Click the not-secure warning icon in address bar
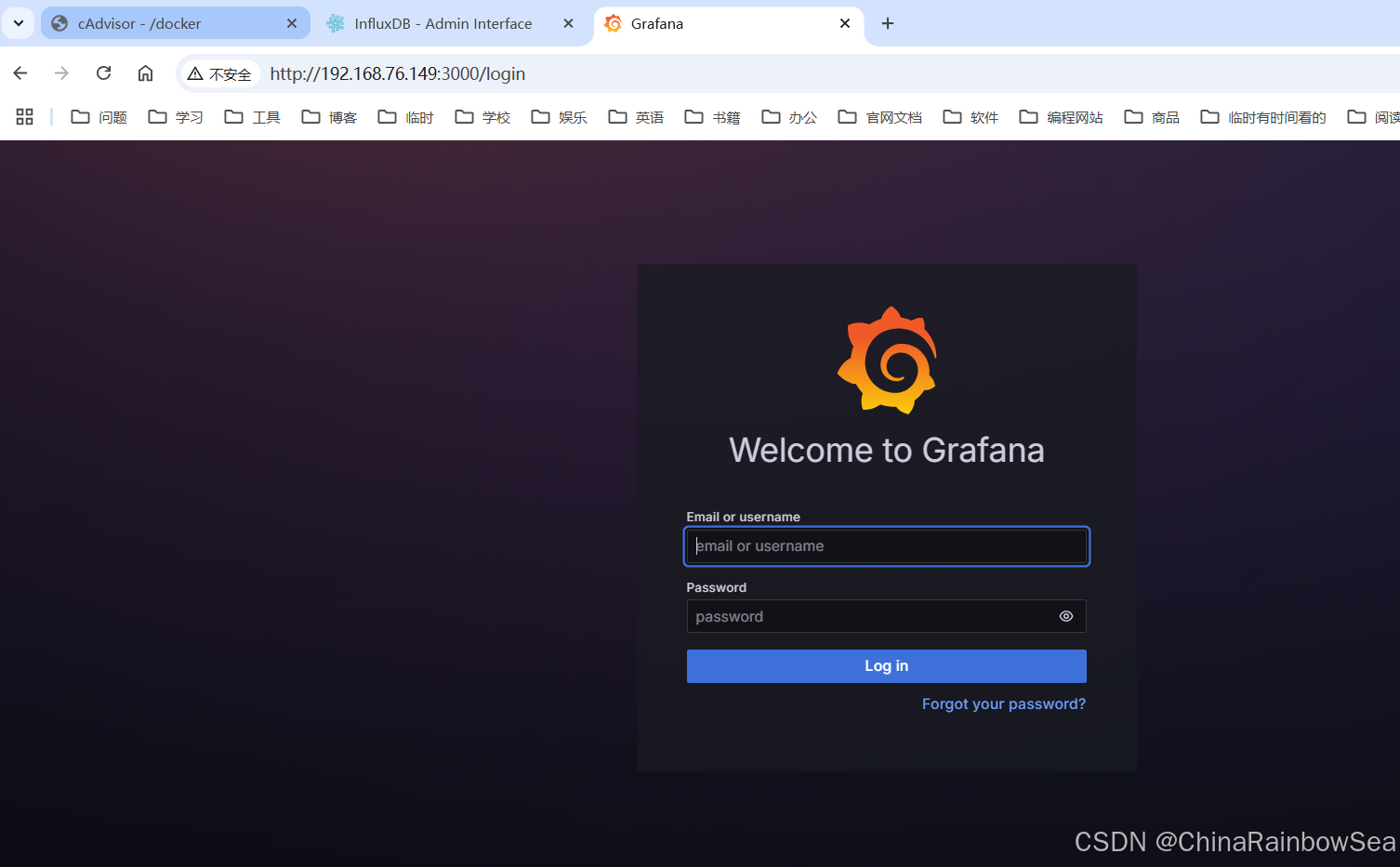The height and width of the screenshot is (867, 1400). point(196,73)
